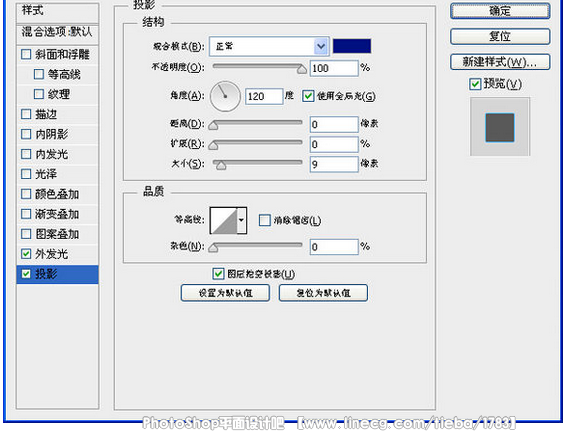Enable the 光泽 checkbox
566x440 pixels.
(26, 174)
